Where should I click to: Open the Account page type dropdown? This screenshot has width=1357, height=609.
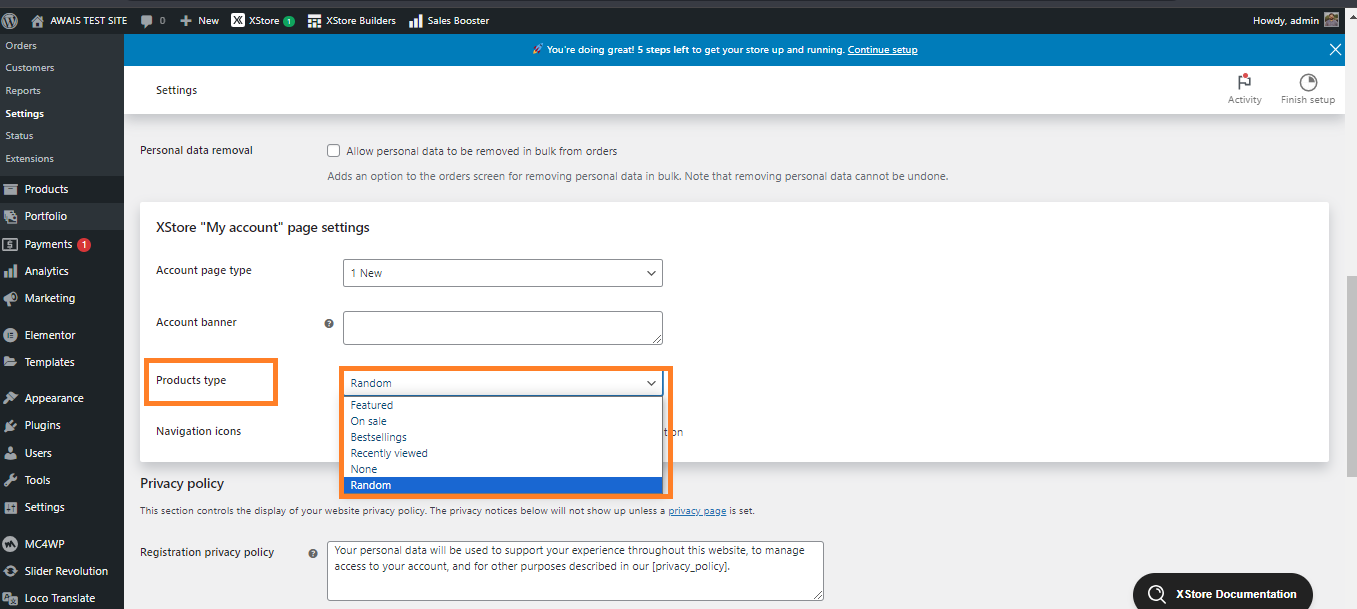pos(503,273)
